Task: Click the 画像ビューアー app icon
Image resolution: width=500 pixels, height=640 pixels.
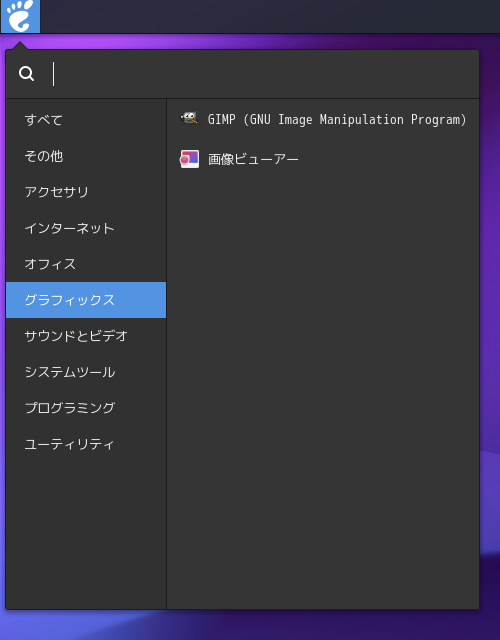Action: coord(189,159)
